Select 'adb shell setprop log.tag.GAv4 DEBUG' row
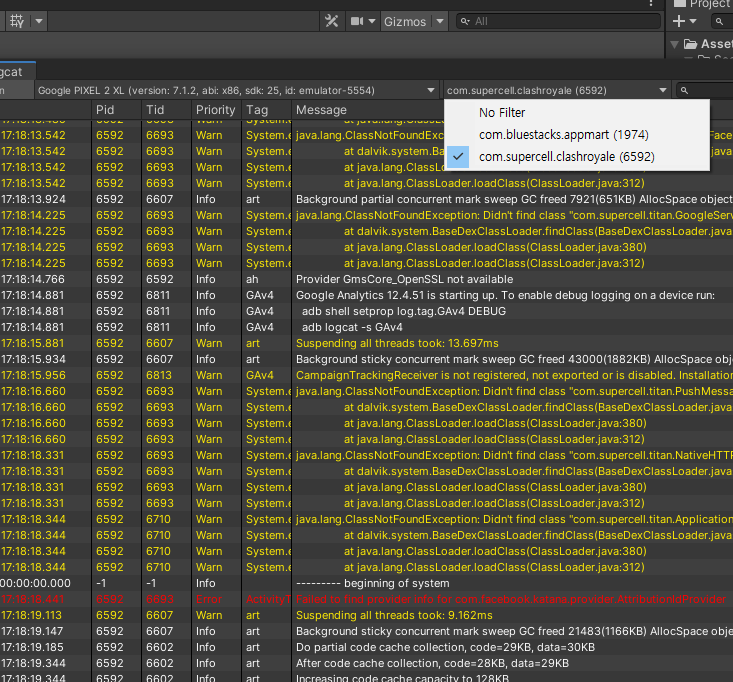The height and width of the screenshot is (682, 733). click(x=366, y=311)
